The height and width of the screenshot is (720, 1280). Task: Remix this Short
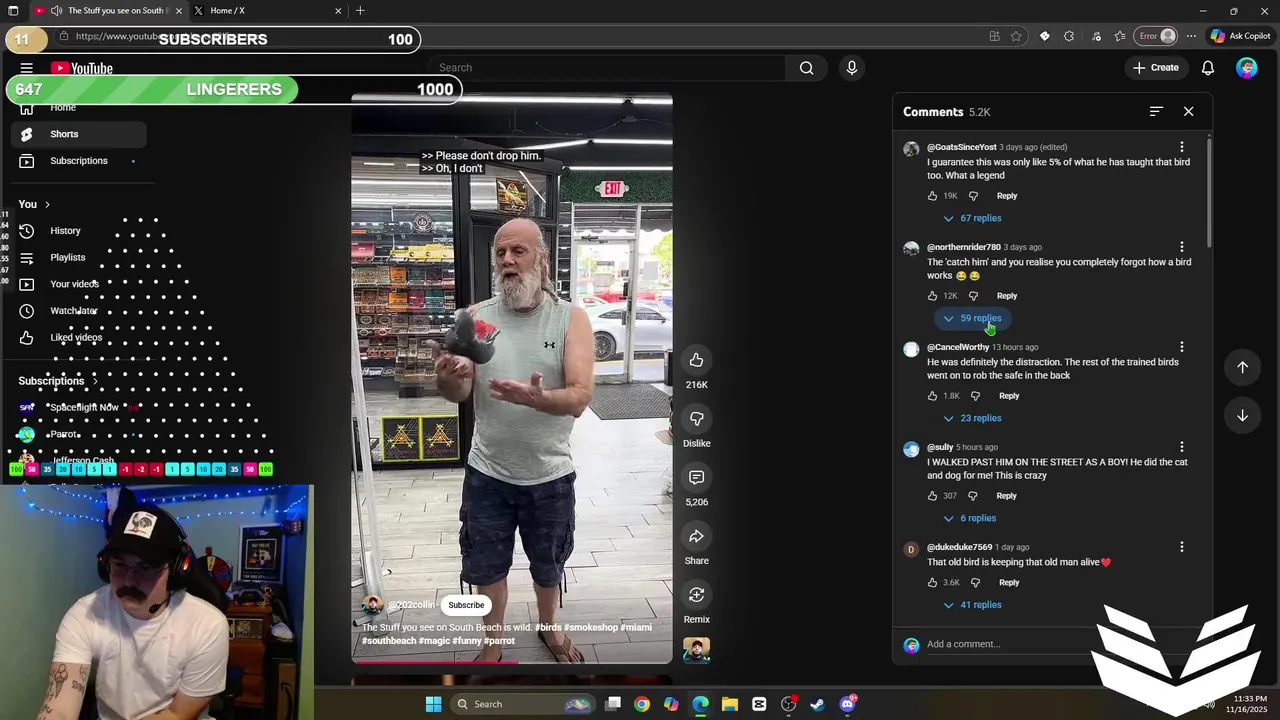[x=696, y=595]
